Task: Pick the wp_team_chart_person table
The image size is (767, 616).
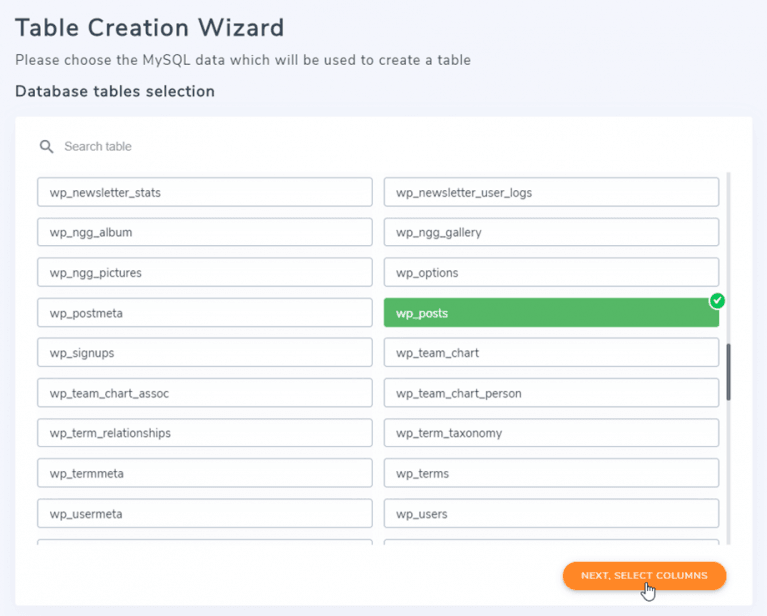Action: click(551, 393)
